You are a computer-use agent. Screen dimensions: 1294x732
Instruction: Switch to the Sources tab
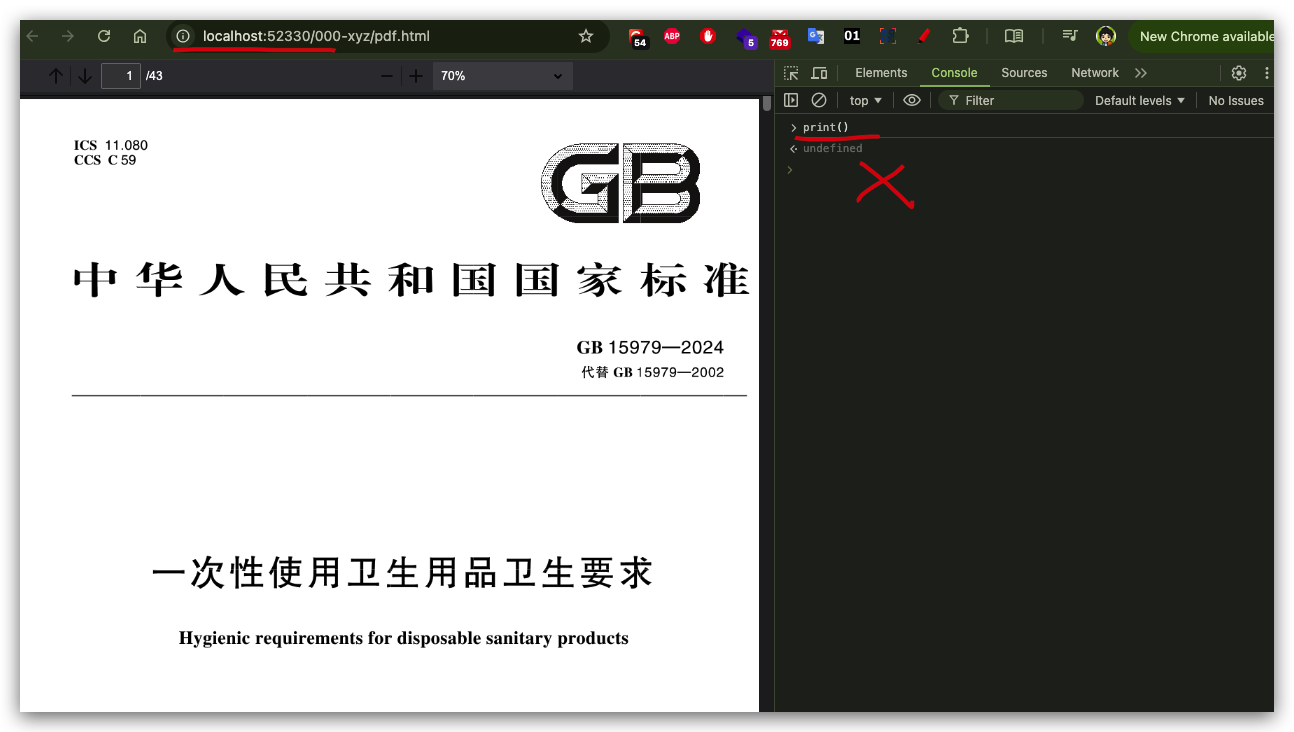pyautogui.click(x=1024, y=73)
